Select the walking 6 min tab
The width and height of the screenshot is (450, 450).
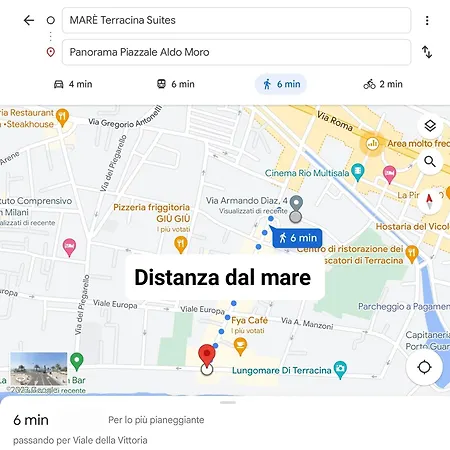tap(281, 84)
